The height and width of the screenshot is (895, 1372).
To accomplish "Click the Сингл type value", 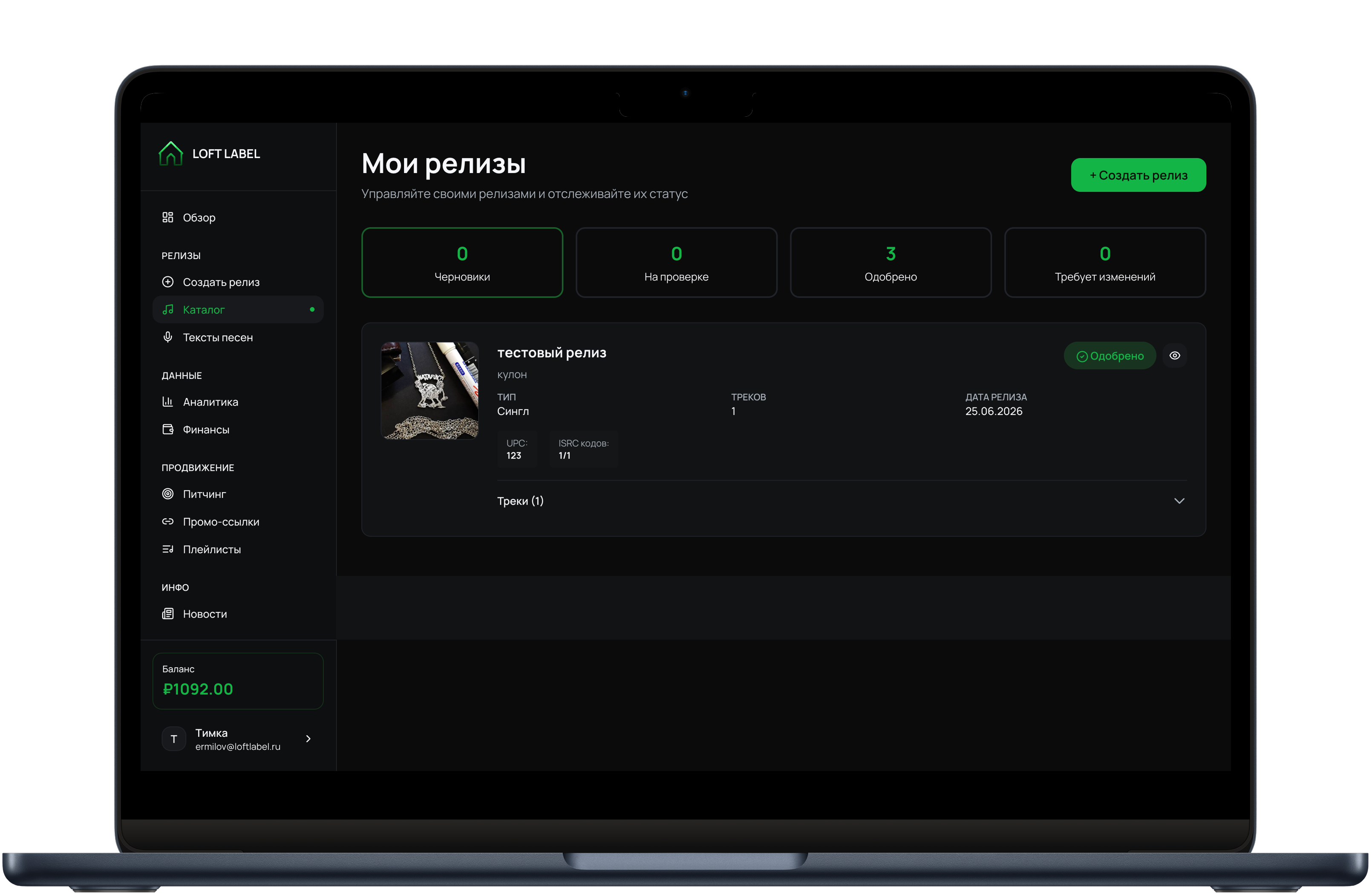I will coord(513,411).
